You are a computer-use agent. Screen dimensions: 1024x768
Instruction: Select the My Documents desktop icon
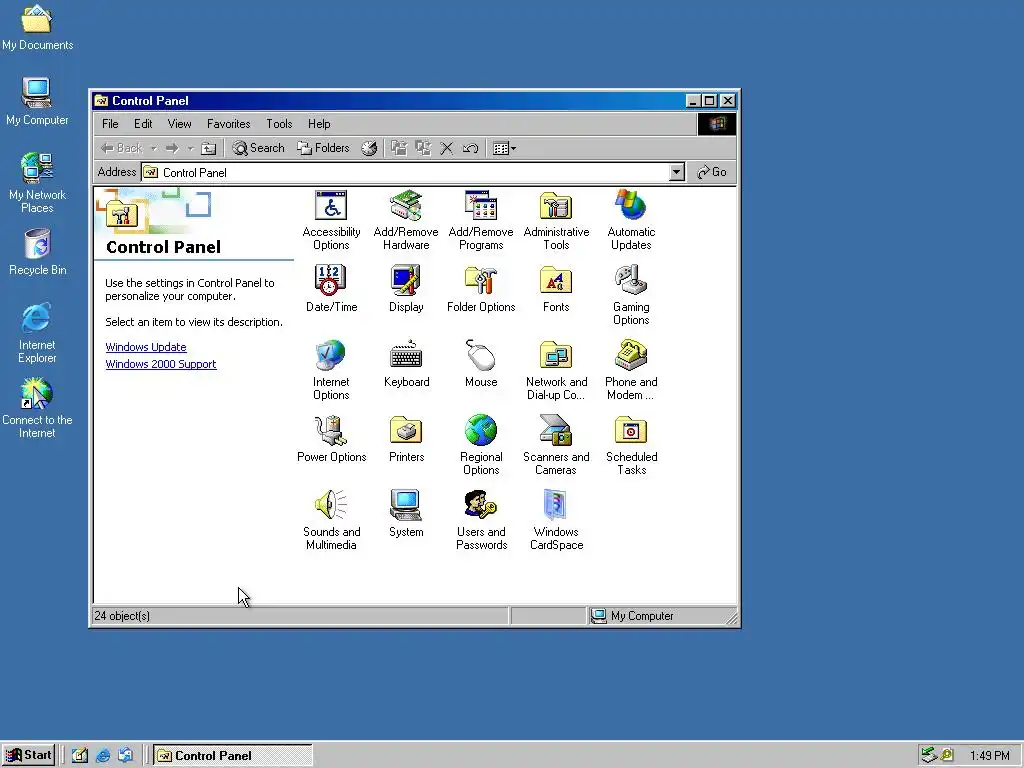point(37,27)
